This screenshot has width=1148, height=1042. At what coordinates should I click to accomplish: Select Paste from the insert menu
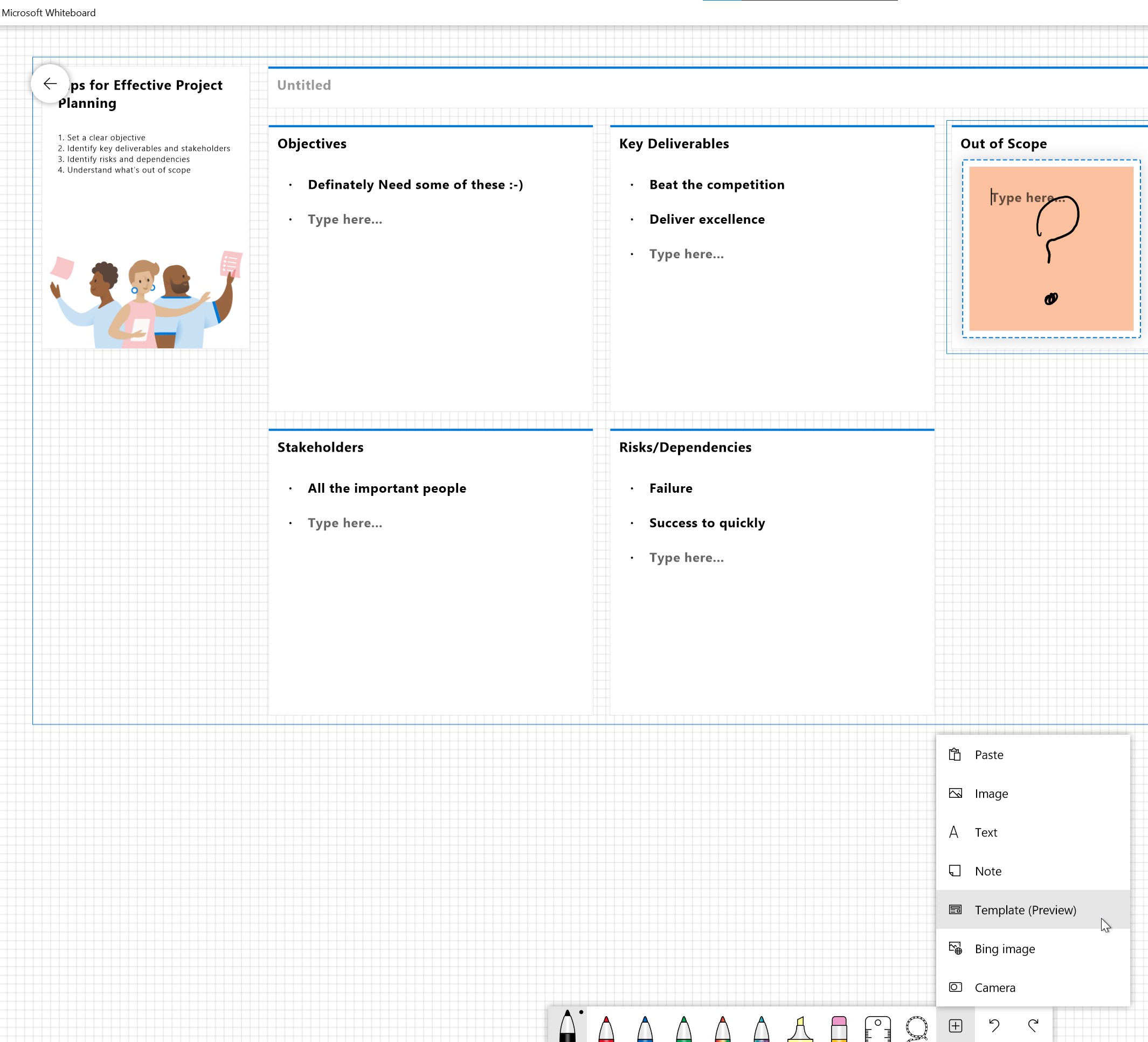[x=988, y=755]
